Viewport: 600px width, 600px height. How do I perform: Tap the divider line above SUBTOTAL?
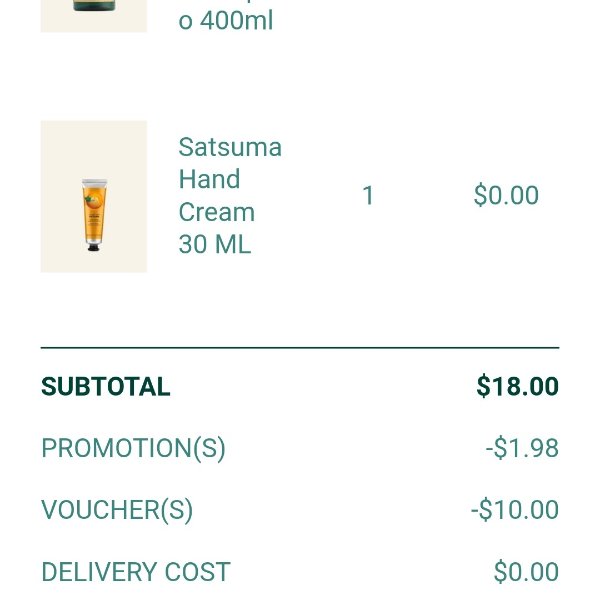(300, 348)
